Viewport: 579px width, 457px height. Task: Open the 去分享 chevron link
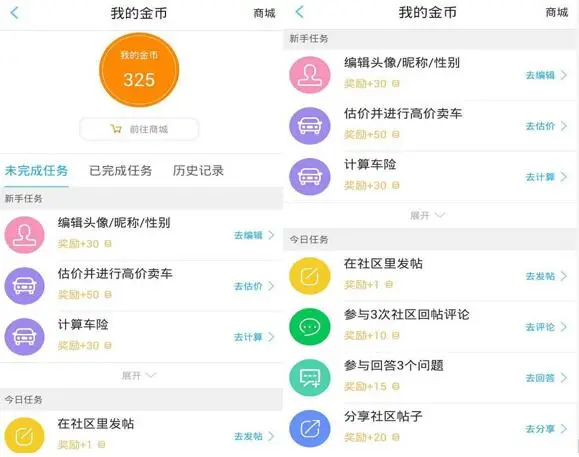click(546, 429)
